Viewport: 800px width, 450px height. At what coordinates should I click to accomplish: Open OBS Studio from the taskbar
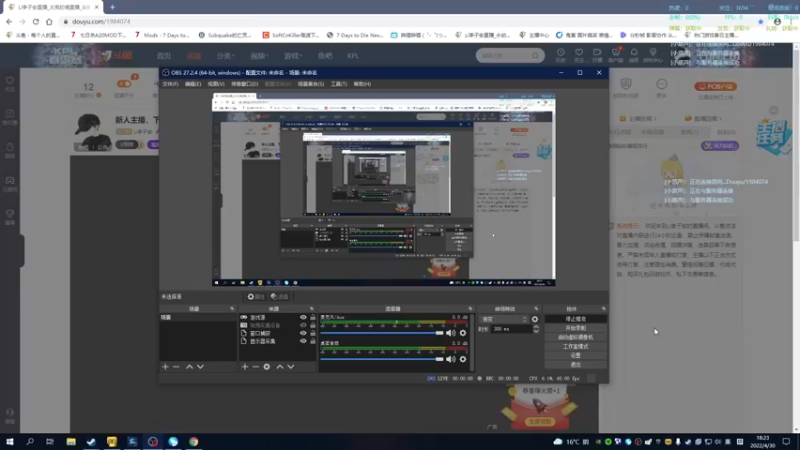tap(153, 441)
